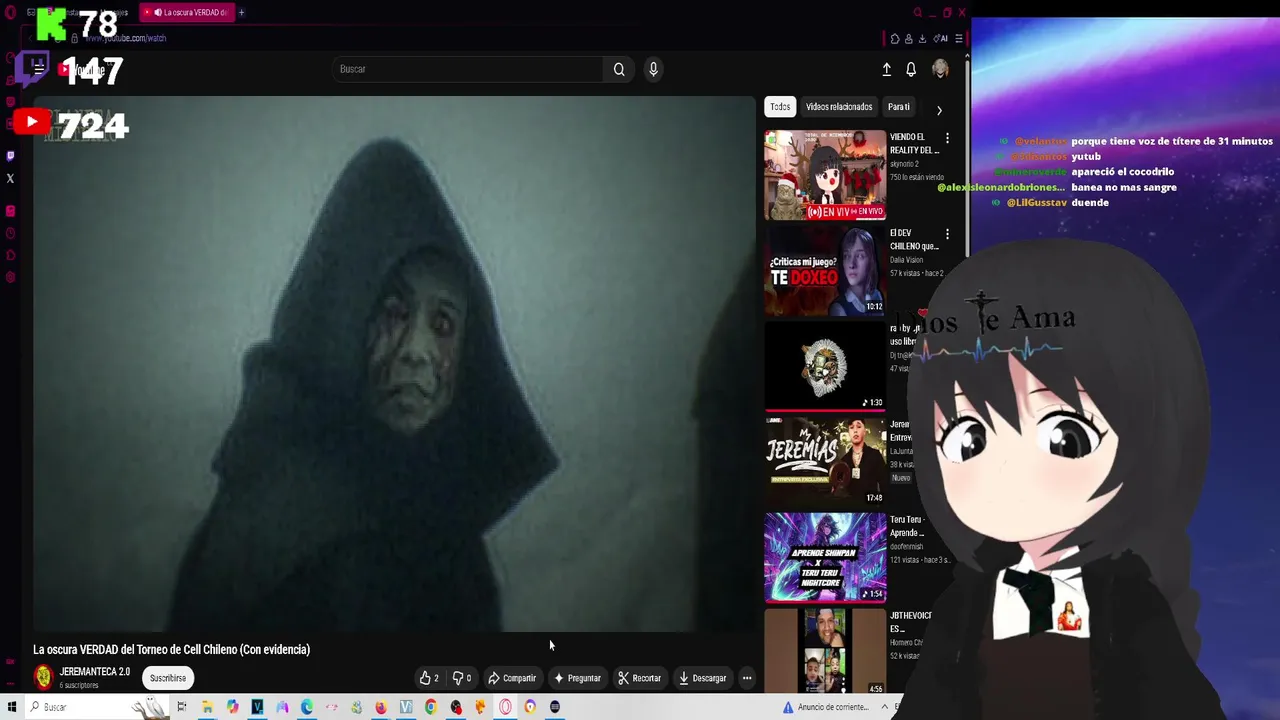Launch Google Chrome from the taskbar

point(431,707)
